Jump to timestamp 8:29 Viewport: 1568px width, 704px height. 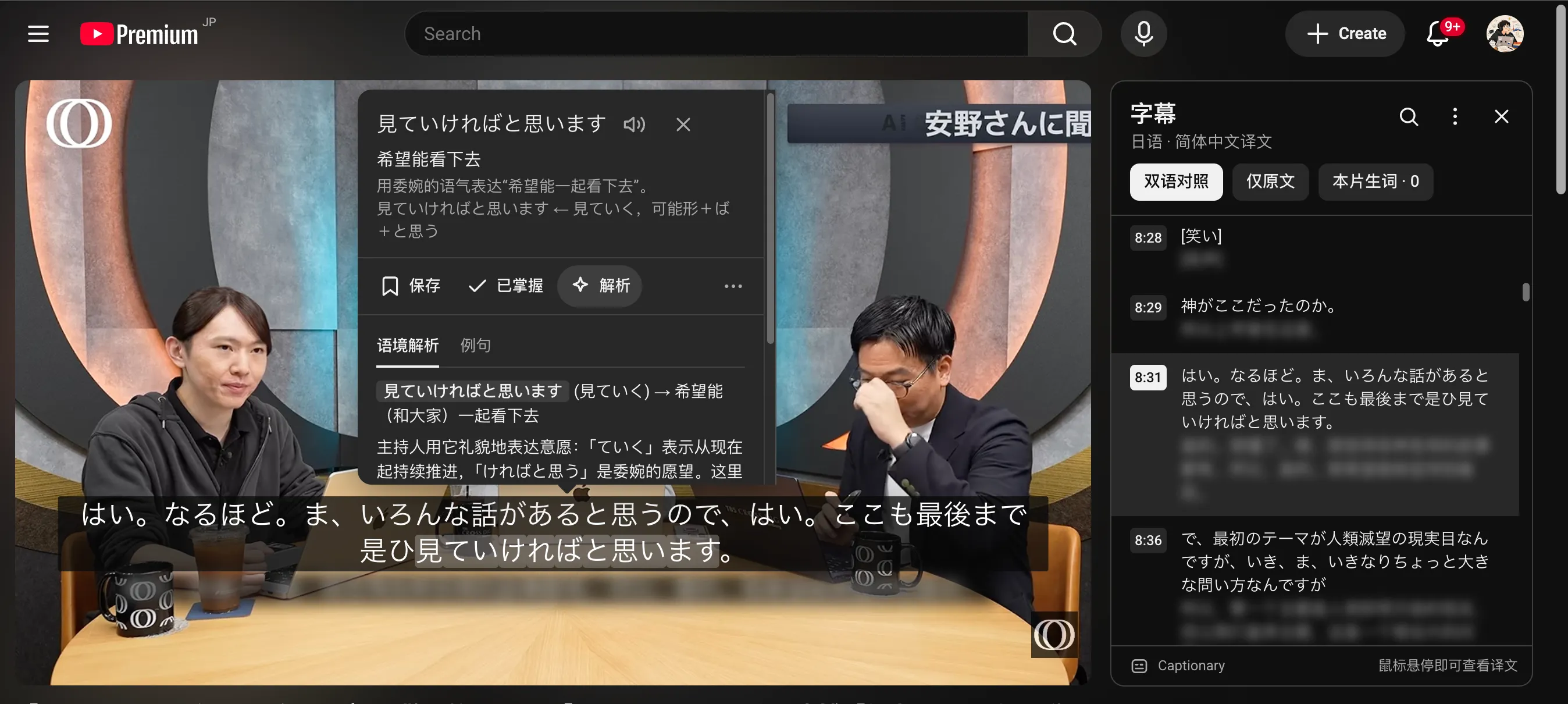(x=1148, y=307)
